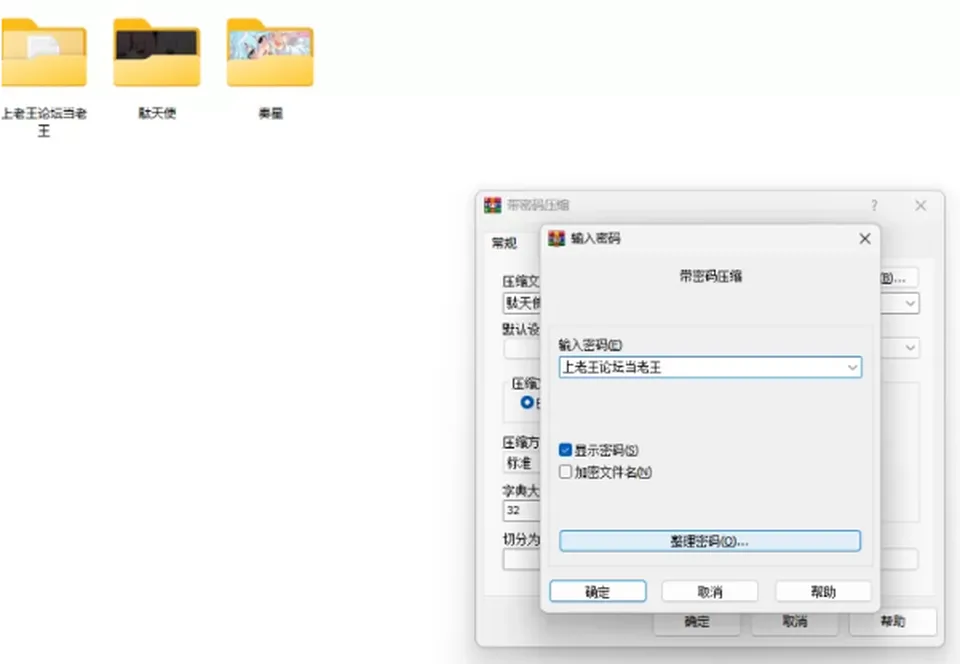Open the 标准 compression method dropdown
This screenshot has width=960, height=664.
click(x=522, y=463)
